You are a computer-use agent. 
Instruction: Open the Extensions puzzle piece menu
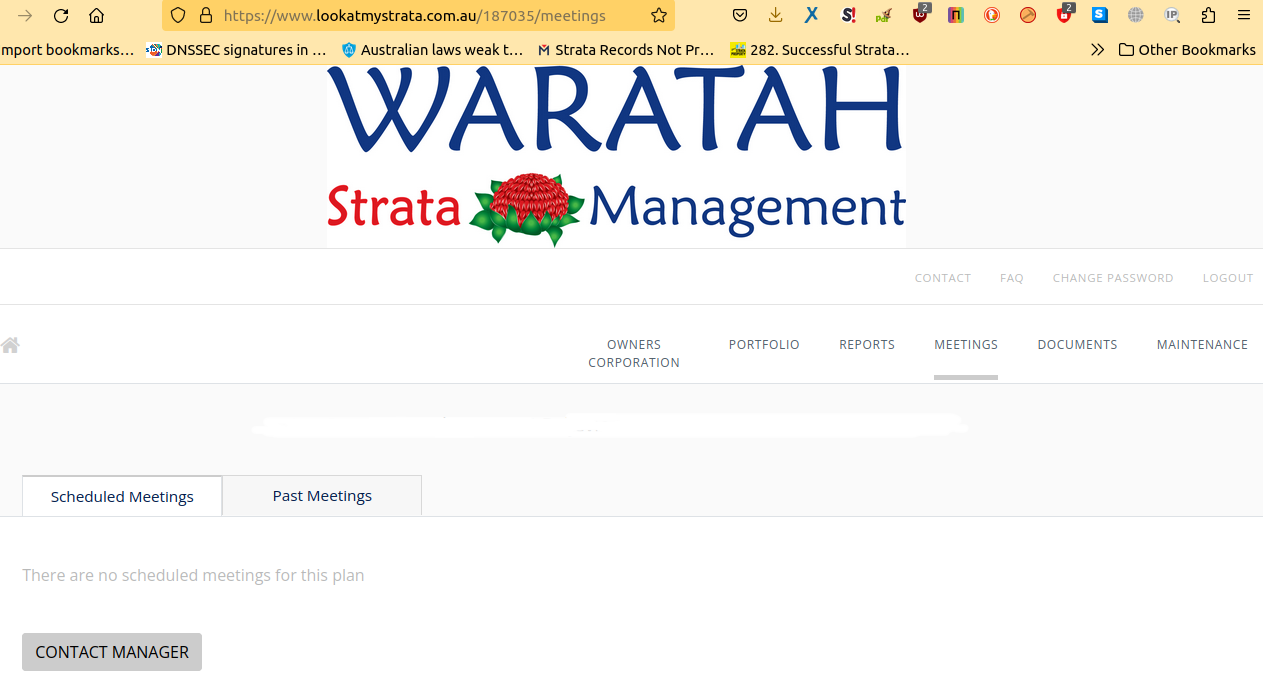[1208, 16]
